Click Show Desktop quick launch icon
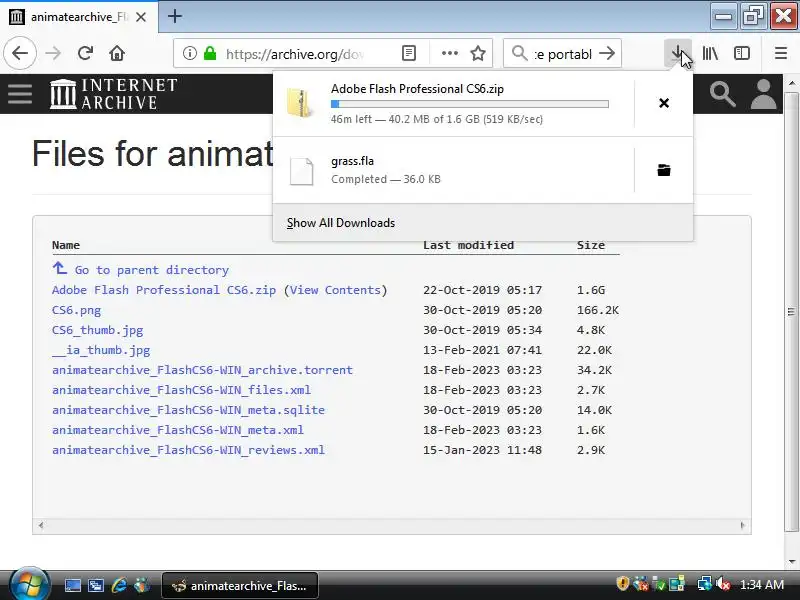Screen dimensions: 800x600 coord(72,585)
